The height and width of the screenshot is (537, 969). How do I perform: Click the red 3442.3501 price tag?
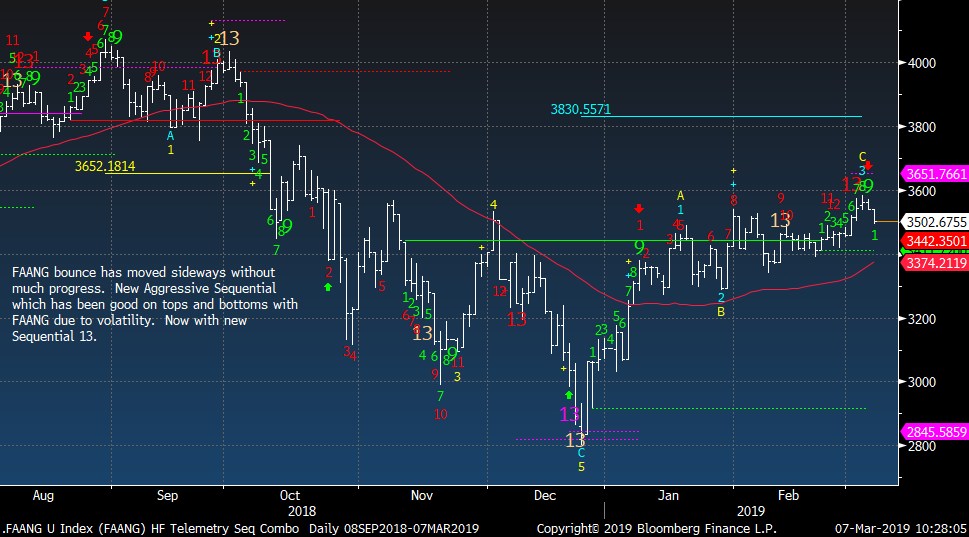[936, 241]
